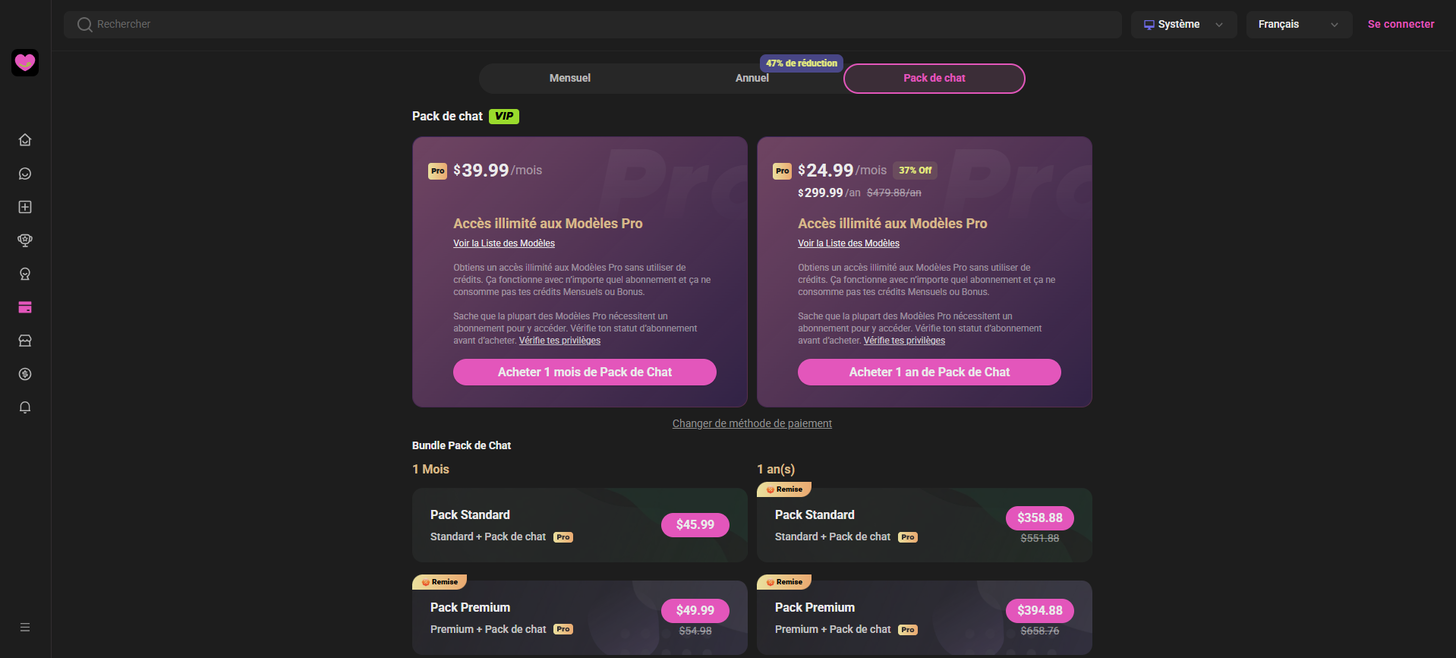
Task: Click the 37% Off badge
Action: tap(915, 170)
